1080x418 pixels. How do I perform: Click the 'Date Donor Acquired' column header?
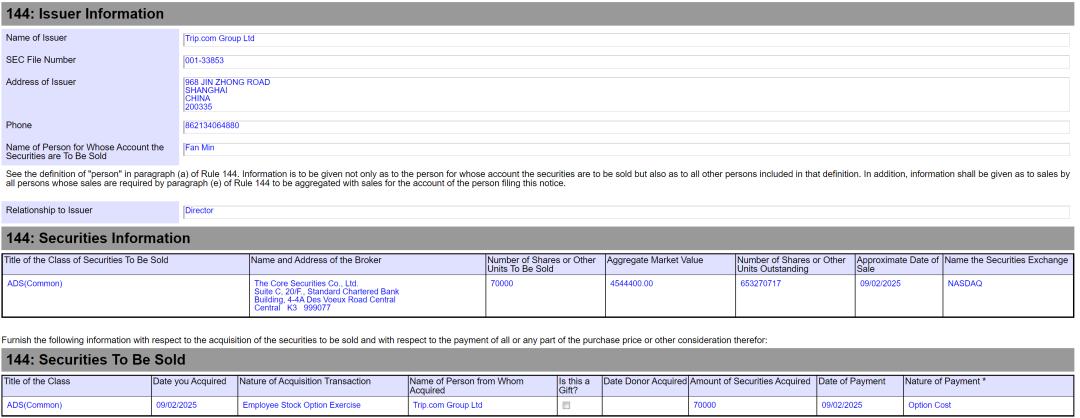[645, 386]
